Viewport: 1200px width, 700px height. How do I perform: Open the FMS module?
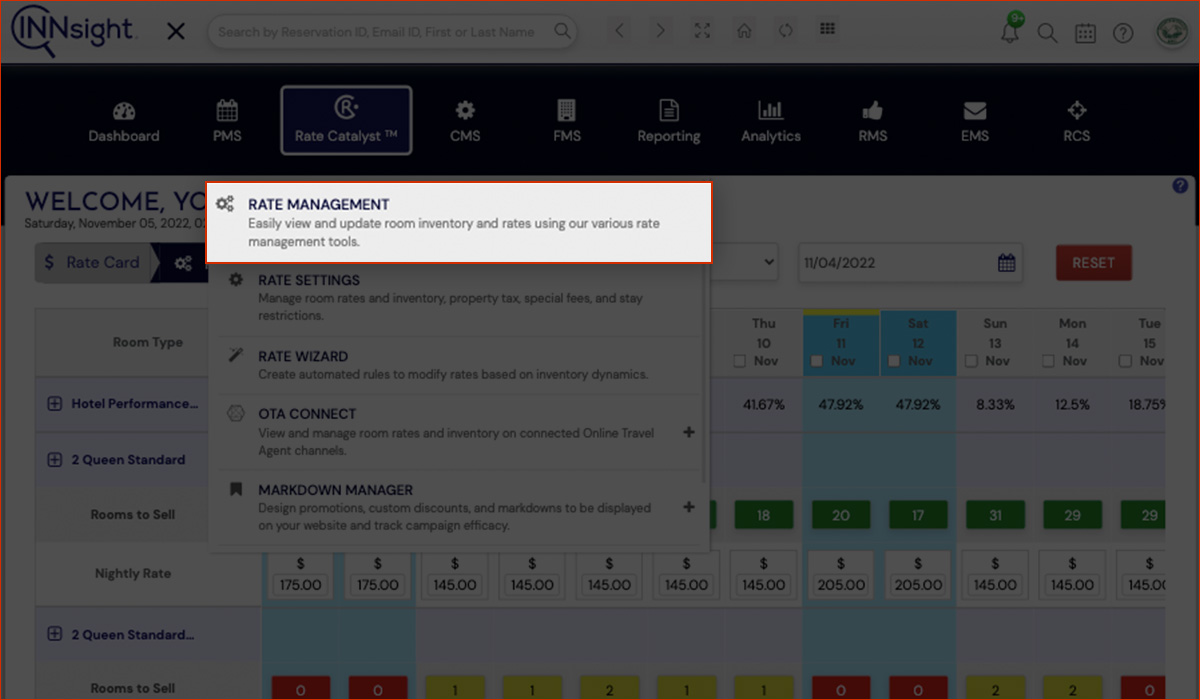click(x=567, y=121)
